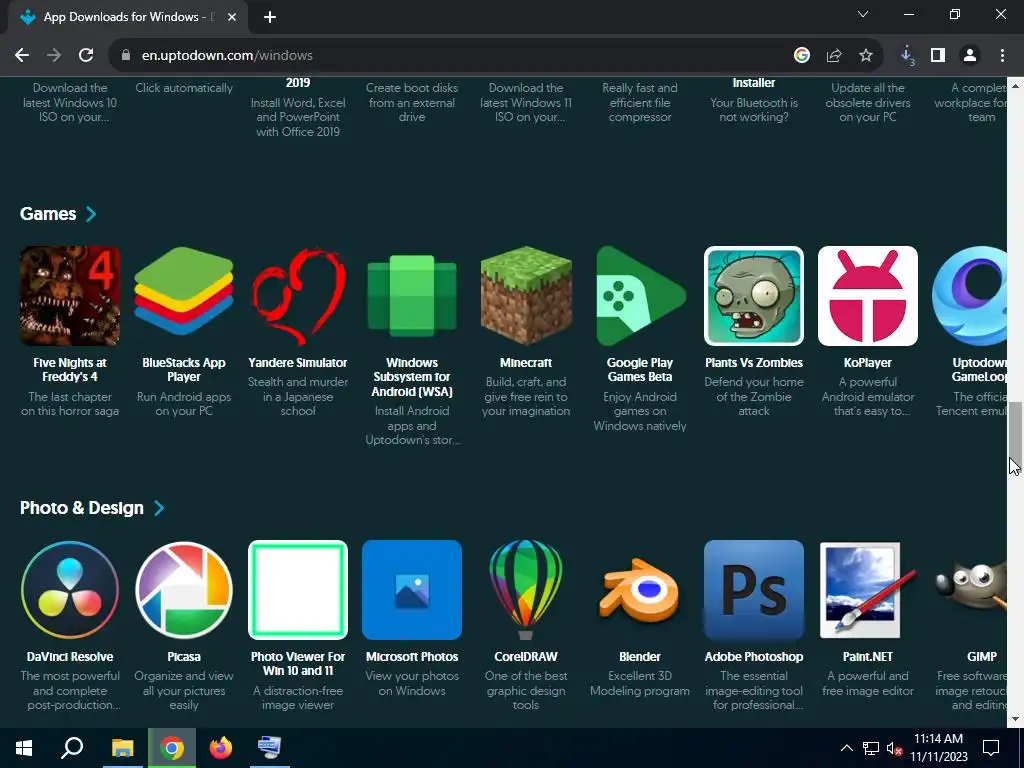
Task: Share this page from address bar
Action: 834,56
